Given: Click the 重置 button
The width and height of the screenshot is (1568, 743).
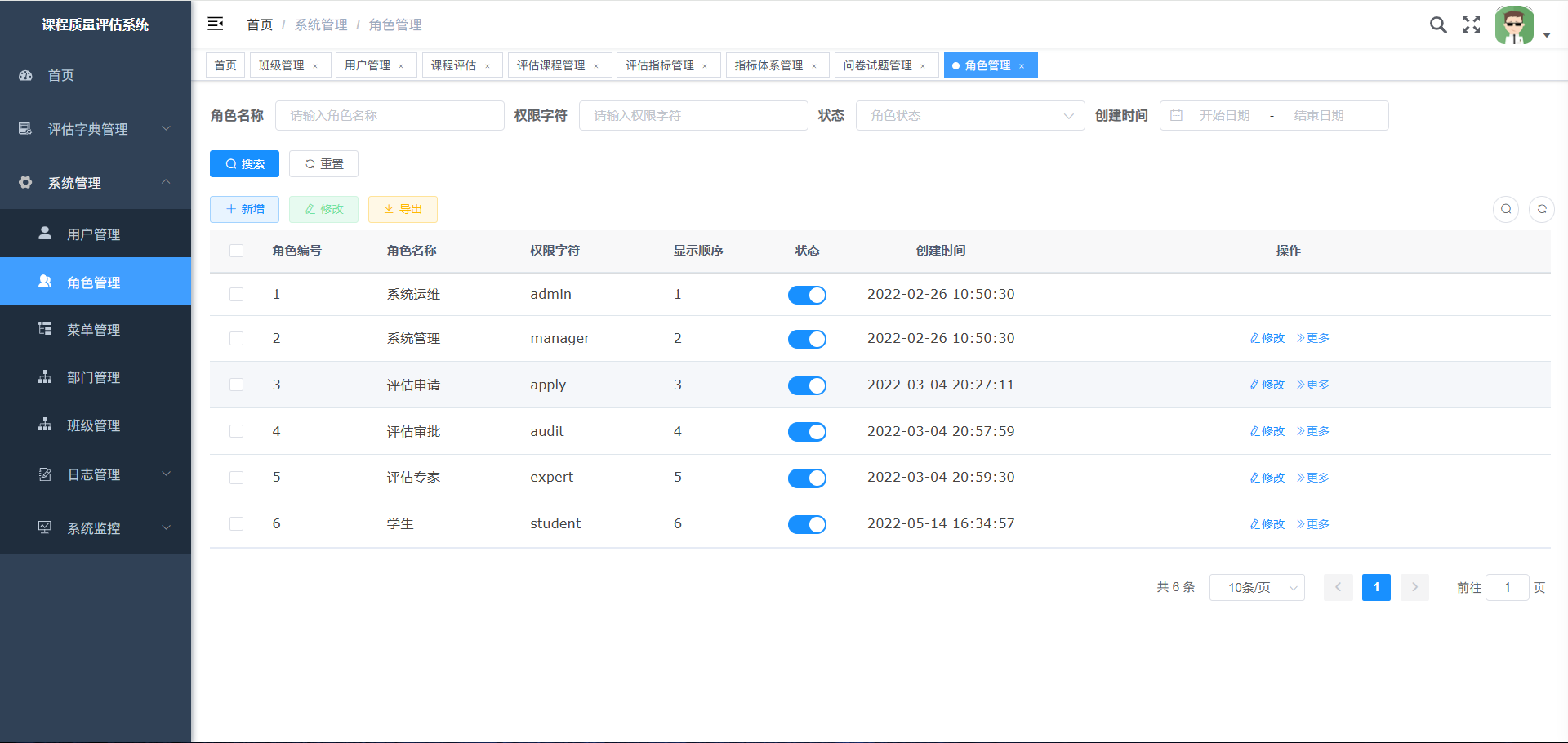Looking at the screenshot, I should pyautogui.click(x=323, y=164).
